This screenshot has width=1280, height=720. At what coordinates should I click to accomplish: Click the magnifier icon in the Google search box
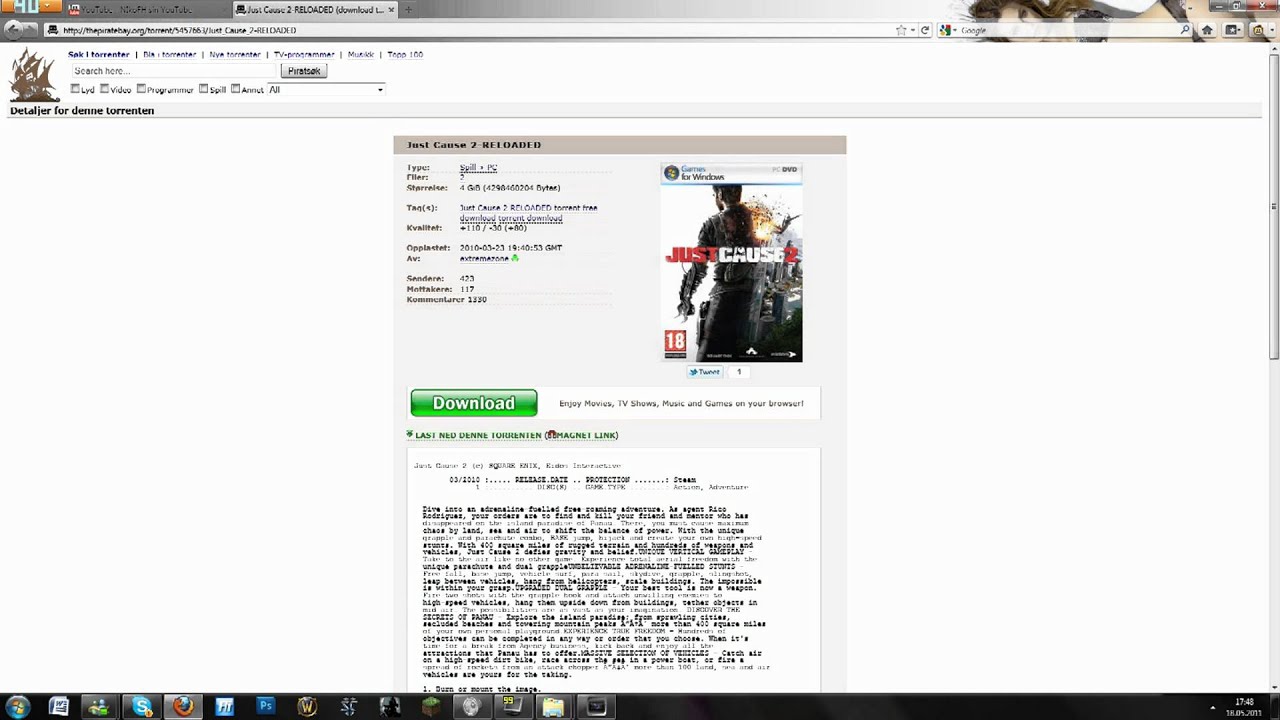point(1185,30)
